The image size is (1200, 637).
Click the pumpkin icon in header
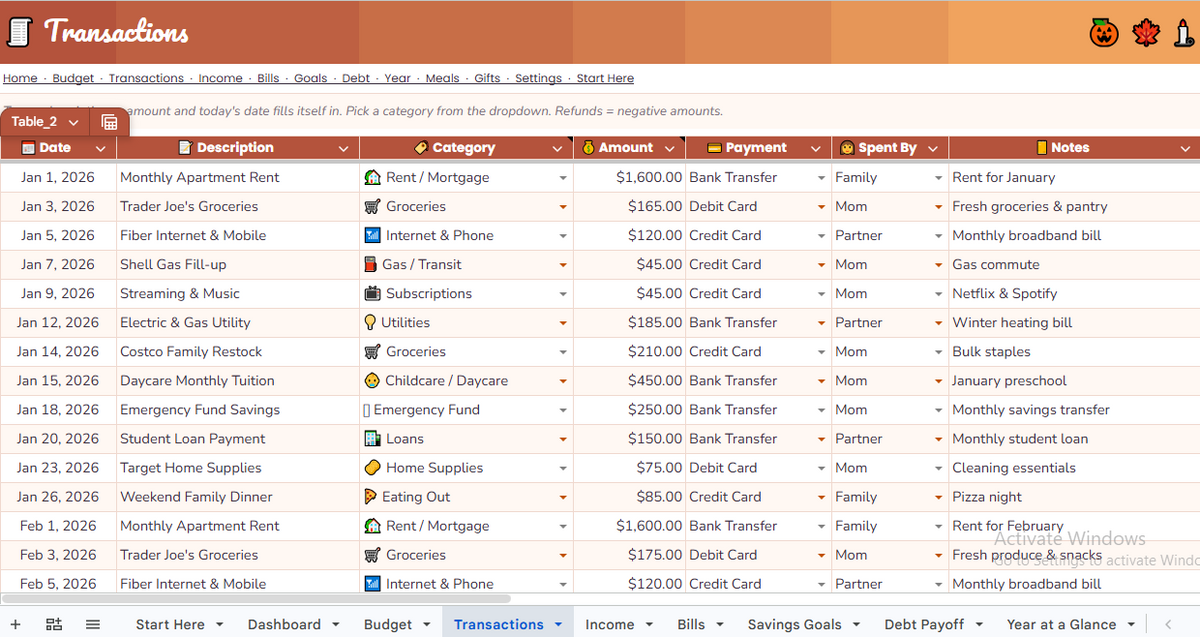[x=1104, y=33]
